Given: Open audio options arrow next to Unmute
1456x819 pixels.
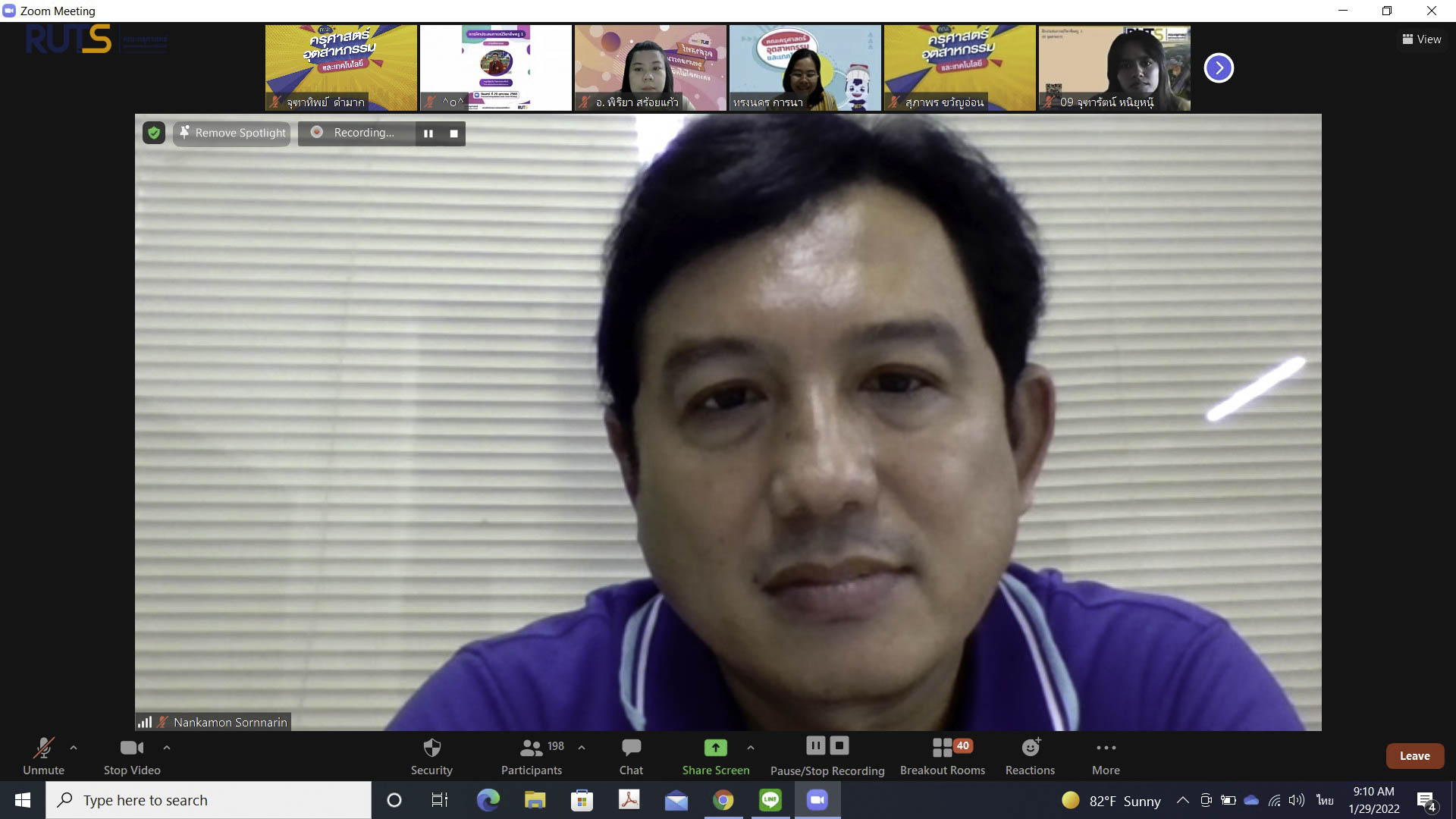Looking at the screenshot, I should pyautogui.click(x=74, y=748).
